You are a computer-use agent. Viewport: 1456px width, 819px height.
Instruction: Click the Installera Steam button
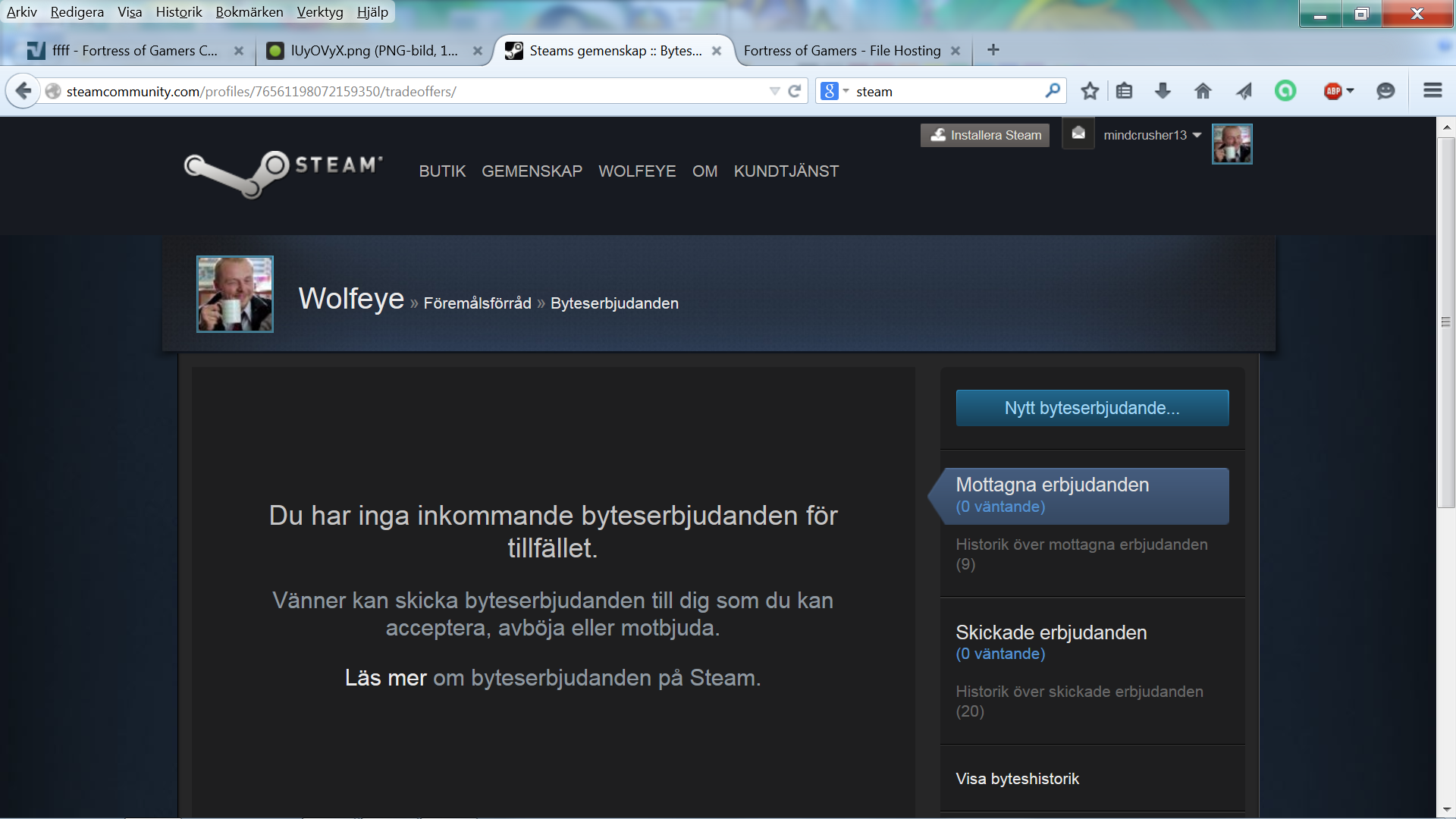[985, 135]
